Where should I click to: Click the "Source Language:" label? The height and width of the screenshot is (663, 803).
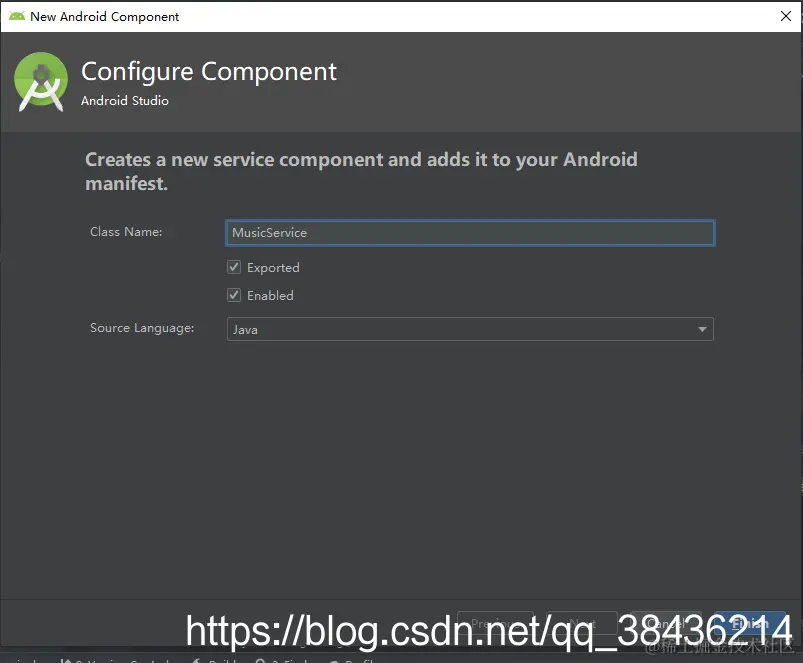[142, 328]
